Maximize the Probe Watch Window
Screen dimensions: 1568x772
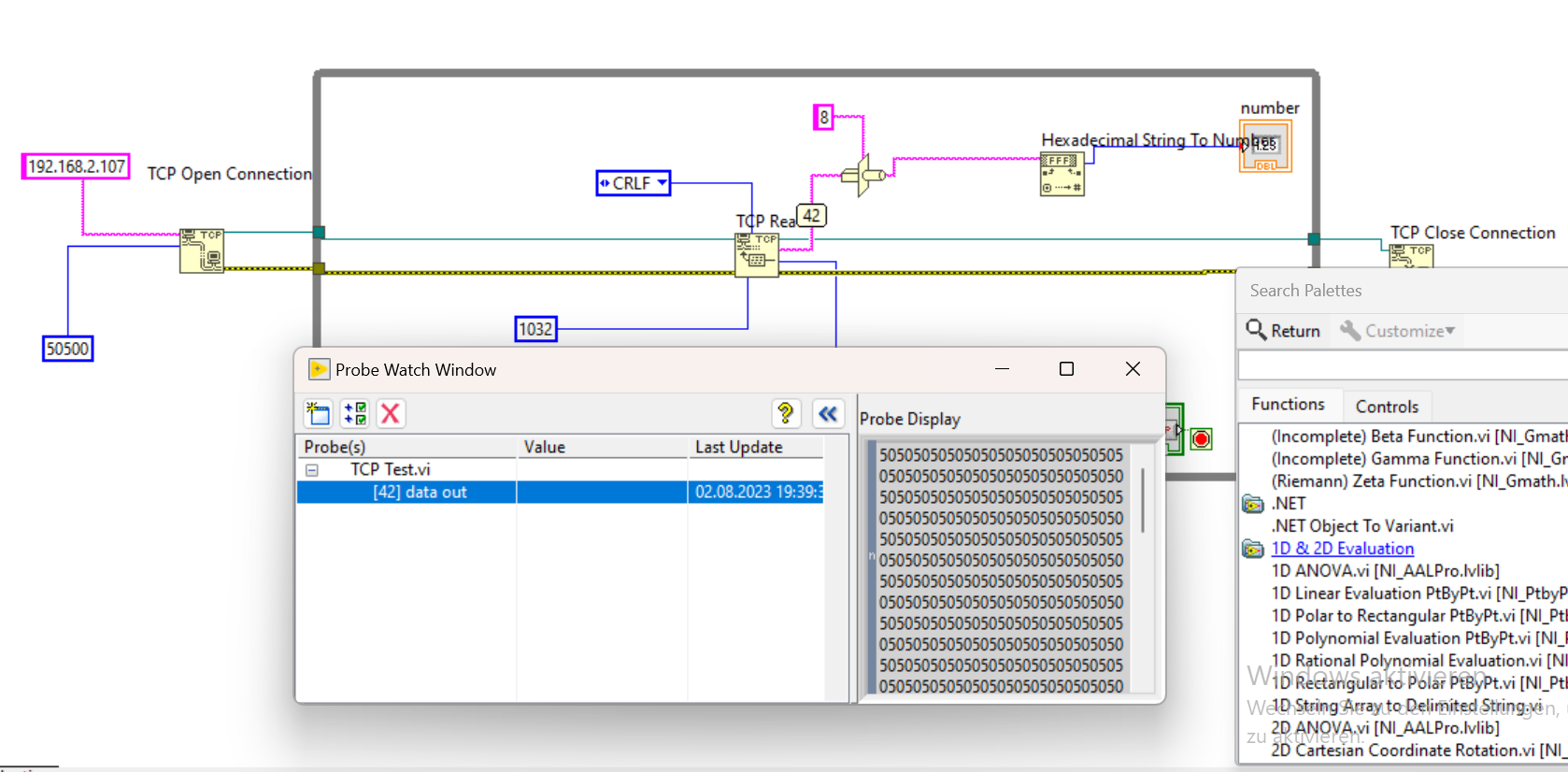(1066, 369)
